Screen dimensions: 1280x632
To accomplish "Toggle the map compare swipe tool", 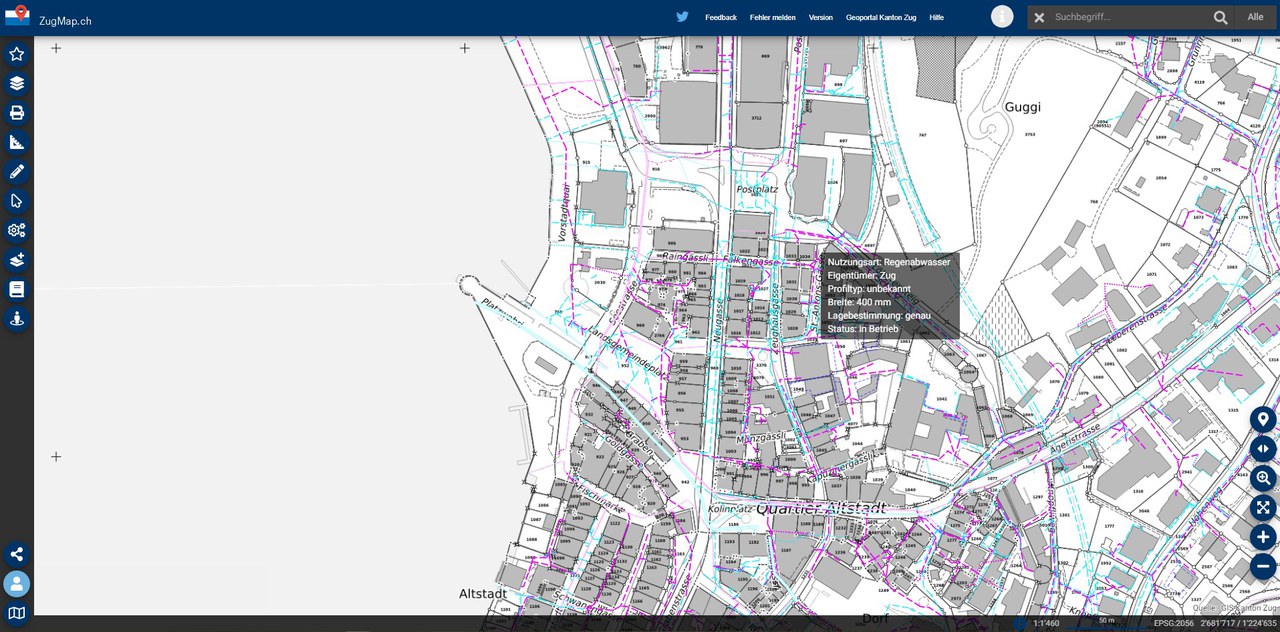I will (1263, 449).
